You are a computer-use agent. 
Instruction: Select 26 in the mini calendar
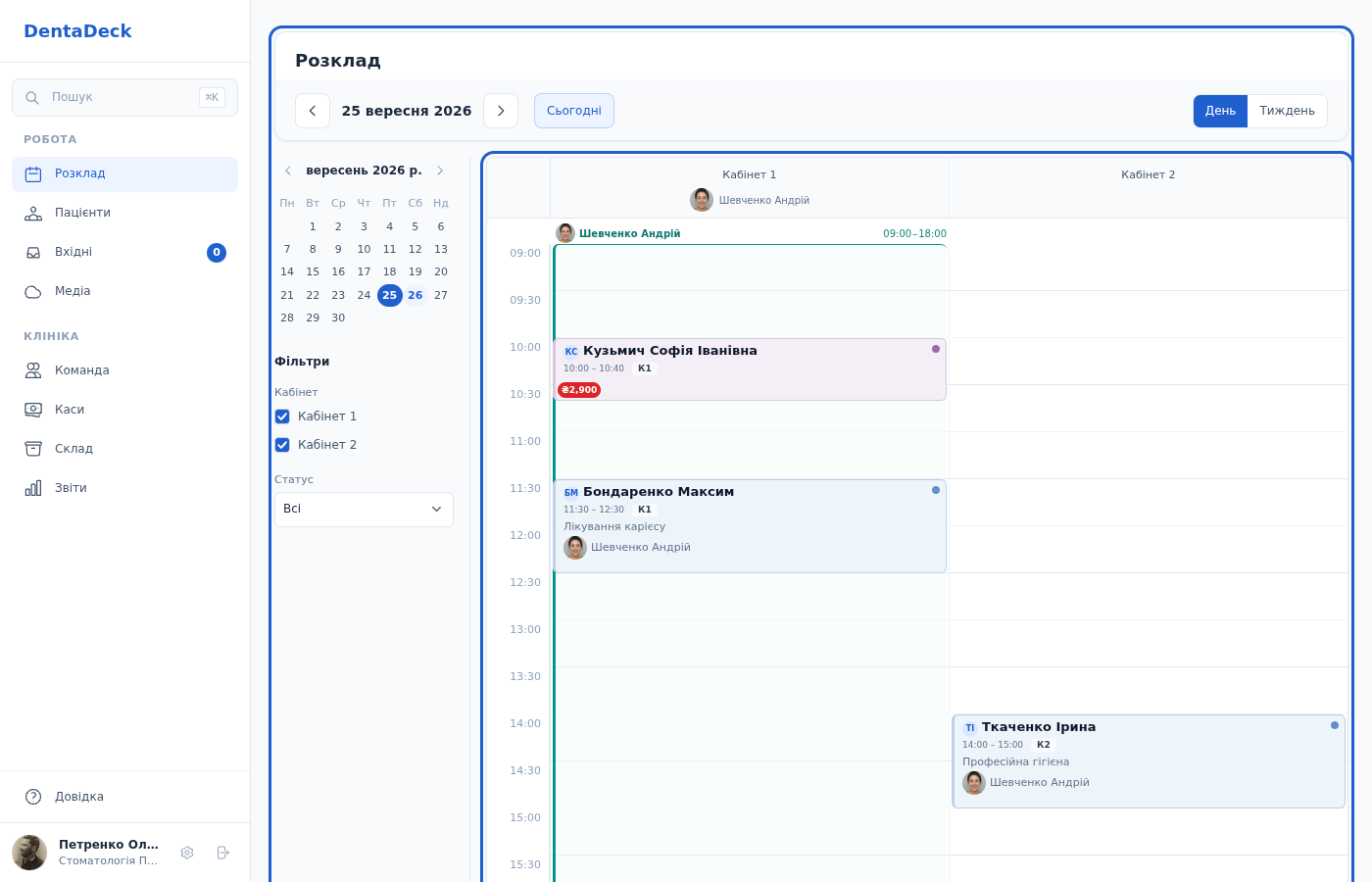coord(416,295)
